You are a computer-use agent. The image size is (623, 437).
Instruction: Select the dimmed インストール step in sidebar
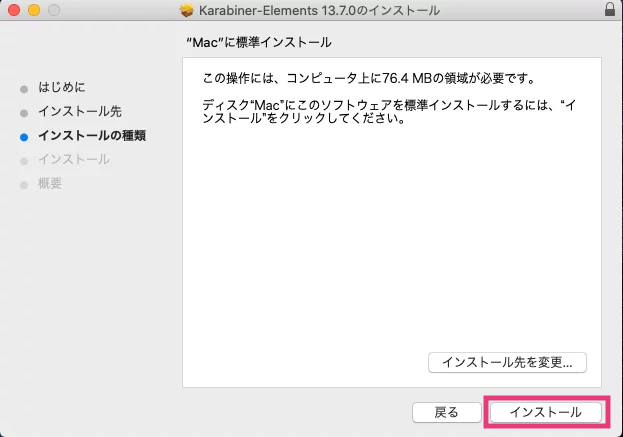pyautogui.click(x=74, y=159)
